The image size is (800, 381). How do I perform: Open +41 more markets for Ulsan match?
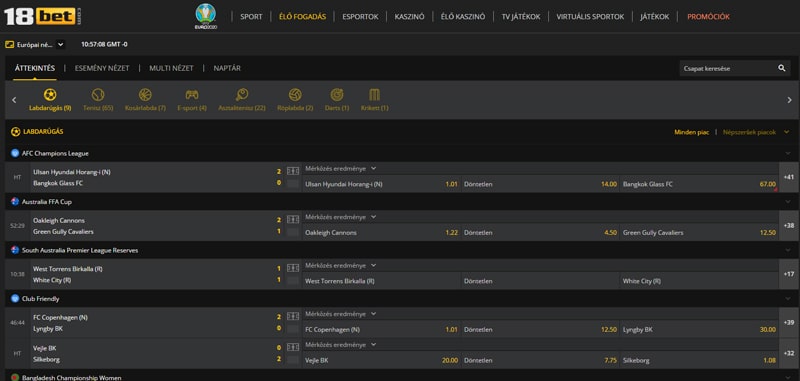(789, 177)
